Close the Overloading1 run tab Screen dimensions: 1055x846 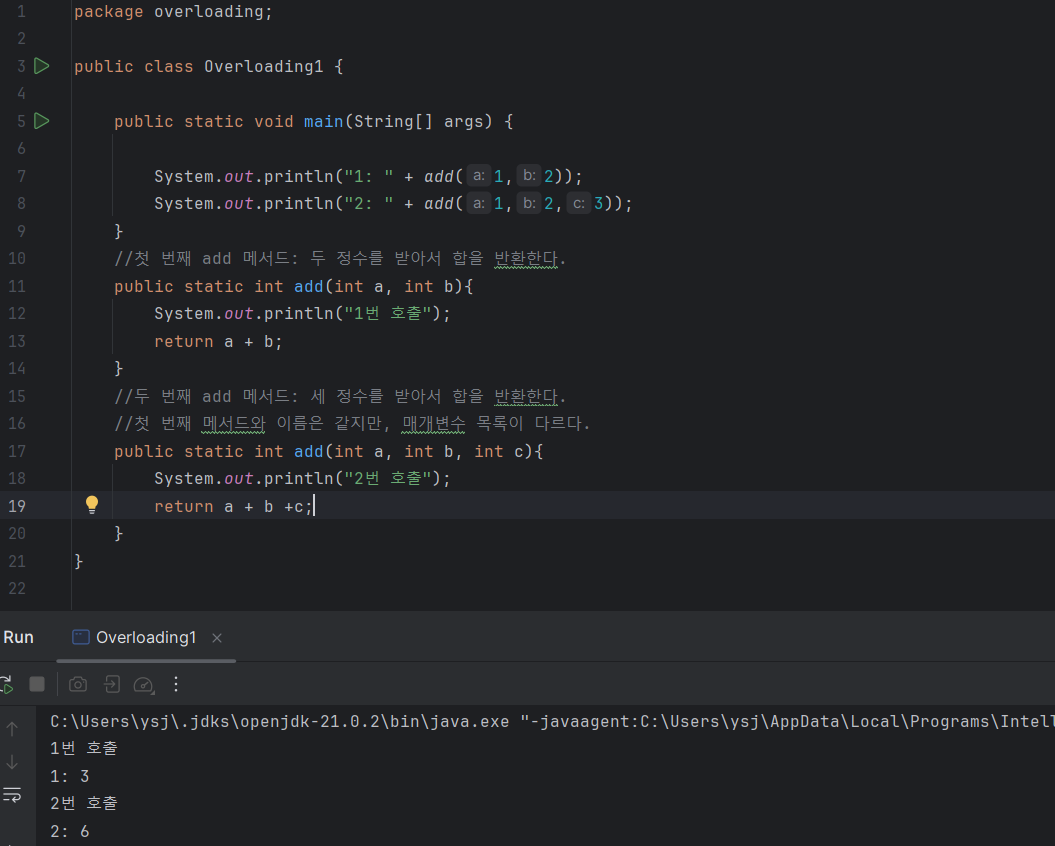[x=217, y=637]
